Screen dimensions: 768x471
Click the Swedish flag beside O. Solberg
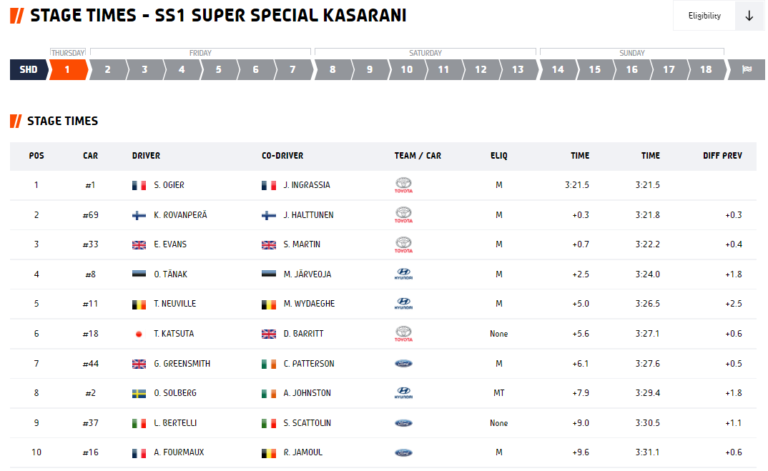pos(139,394)
